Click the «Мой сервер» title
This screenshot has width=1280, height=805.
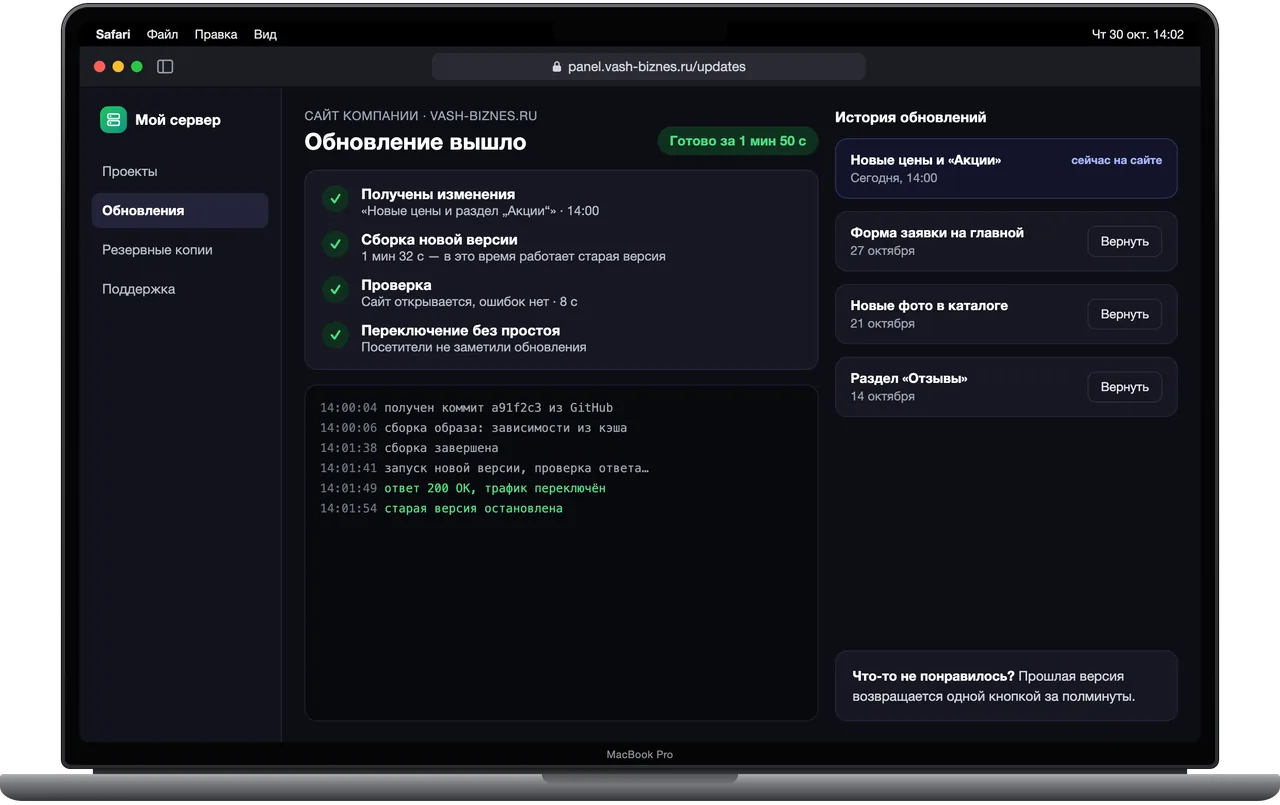[178, 120]
